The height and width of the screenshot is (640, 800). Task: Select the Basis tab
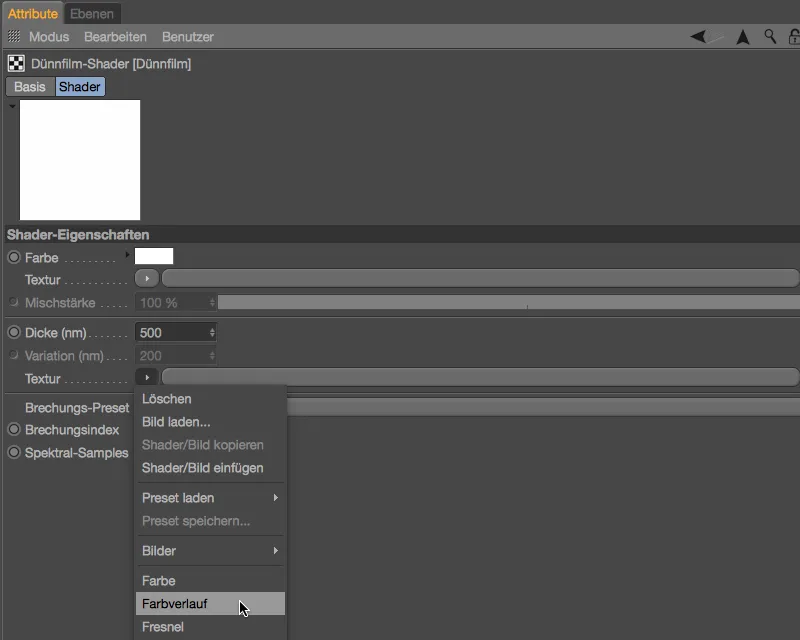pyautogui.click(x=30, y=87)
